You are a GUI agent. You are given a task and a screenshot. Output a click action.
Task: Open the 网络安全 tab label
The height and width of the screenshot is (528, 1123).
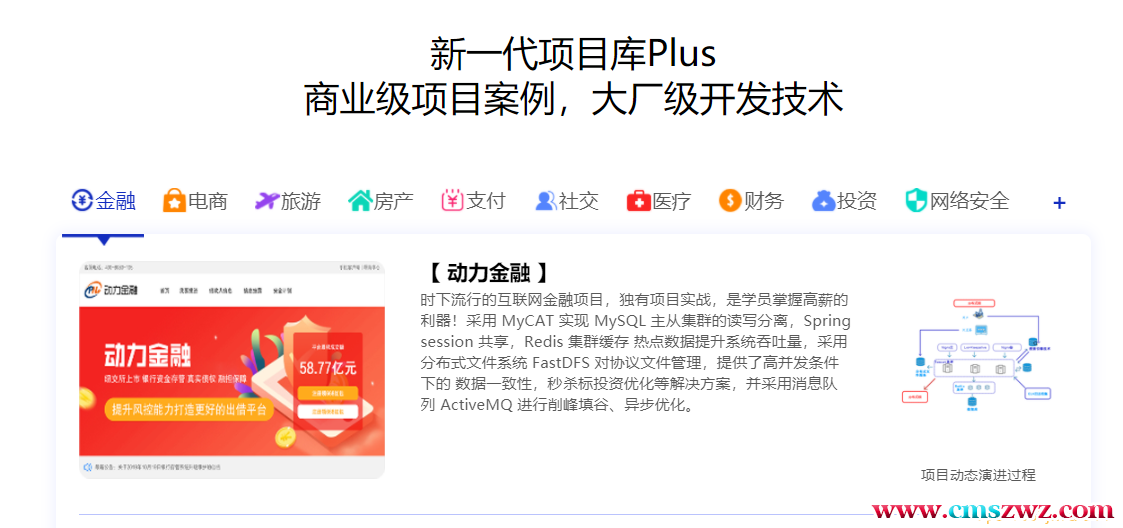pyautogui.click(x=970, y=201)
